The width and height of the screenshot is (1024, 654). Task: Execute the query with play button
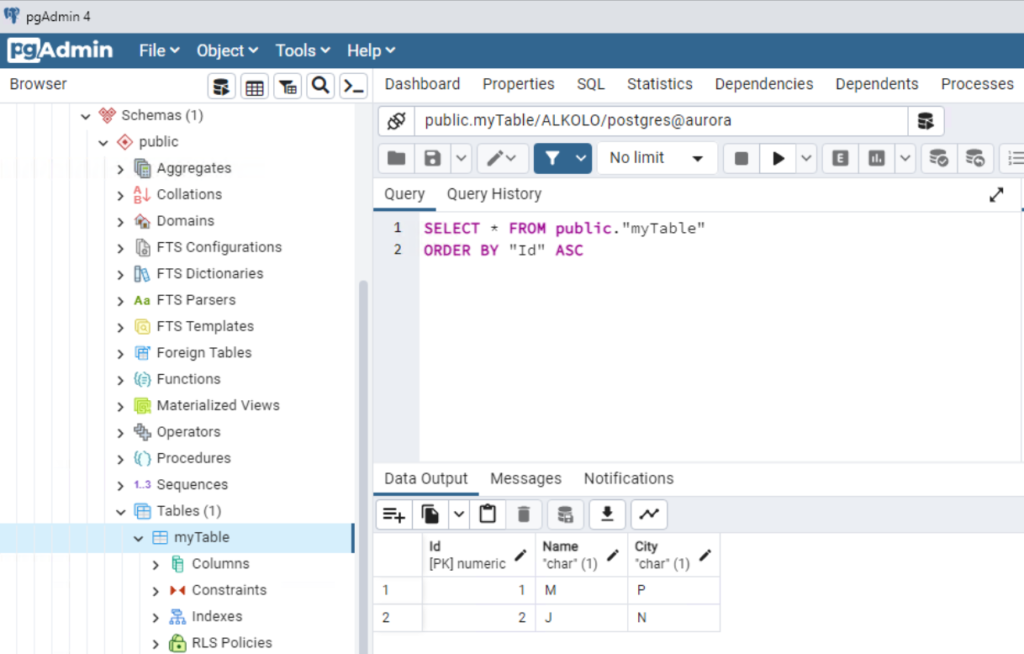[x=778, y=158]
